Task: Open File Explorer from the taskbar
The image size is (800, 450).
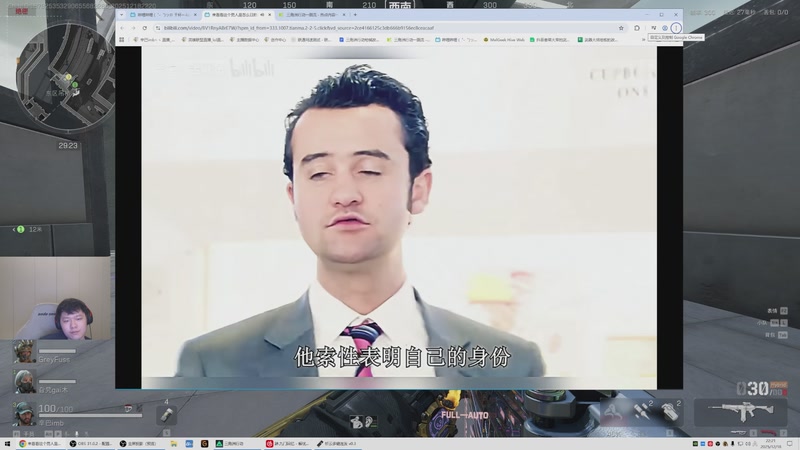Action: click(x=173, y=444)
